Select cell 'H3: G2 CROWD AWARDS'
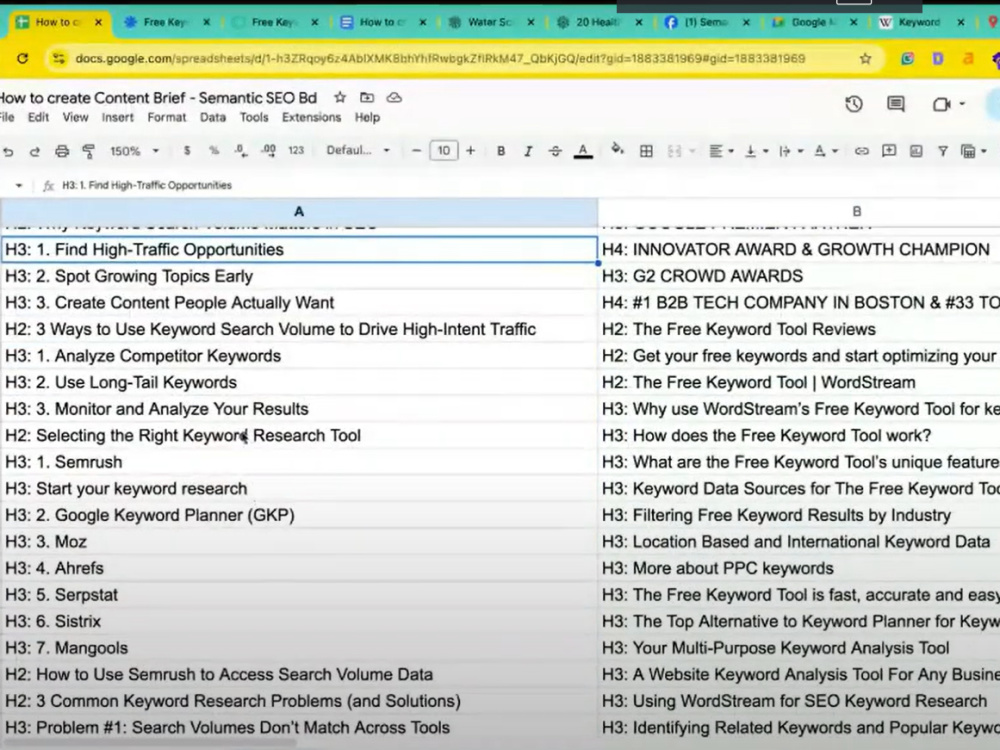Viewport: 1000px width, 750px height. coord(799,276)
